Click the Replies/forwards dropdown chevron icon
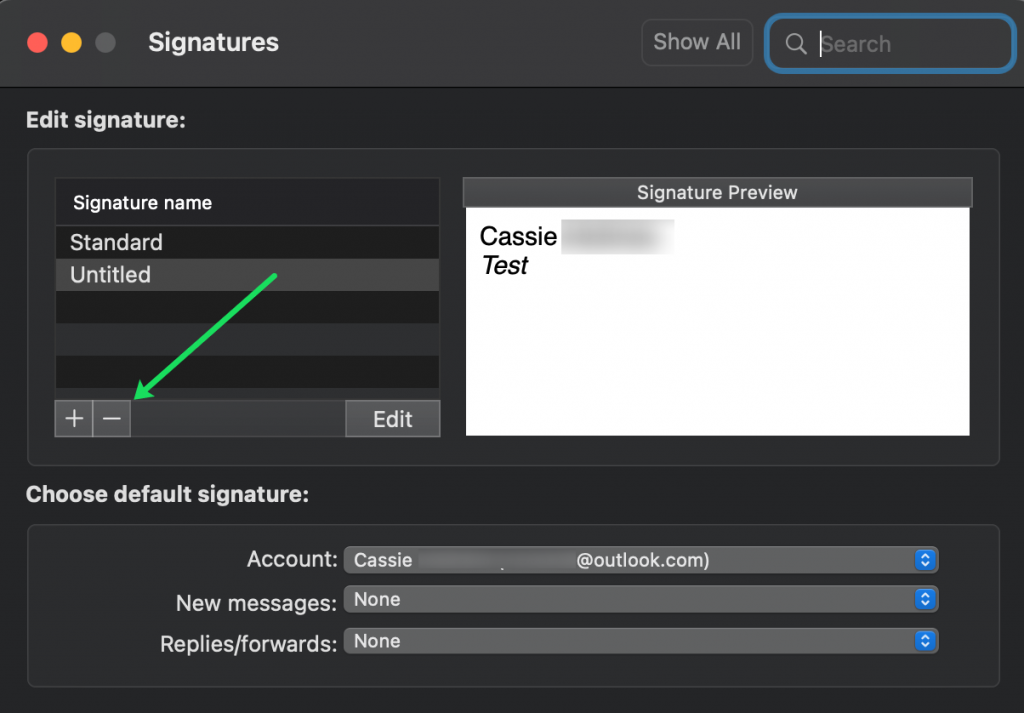The width and height of the screenshot is (1024, 713). (926, 640)
